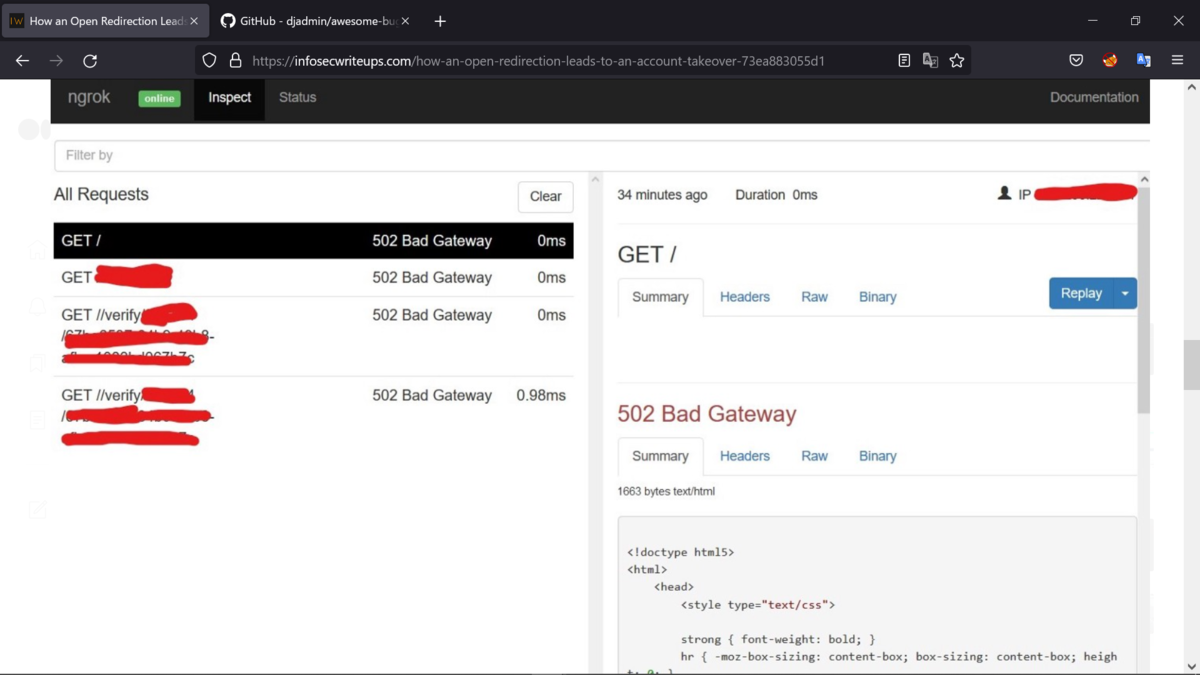Reload the current page

tap(90, 61)
